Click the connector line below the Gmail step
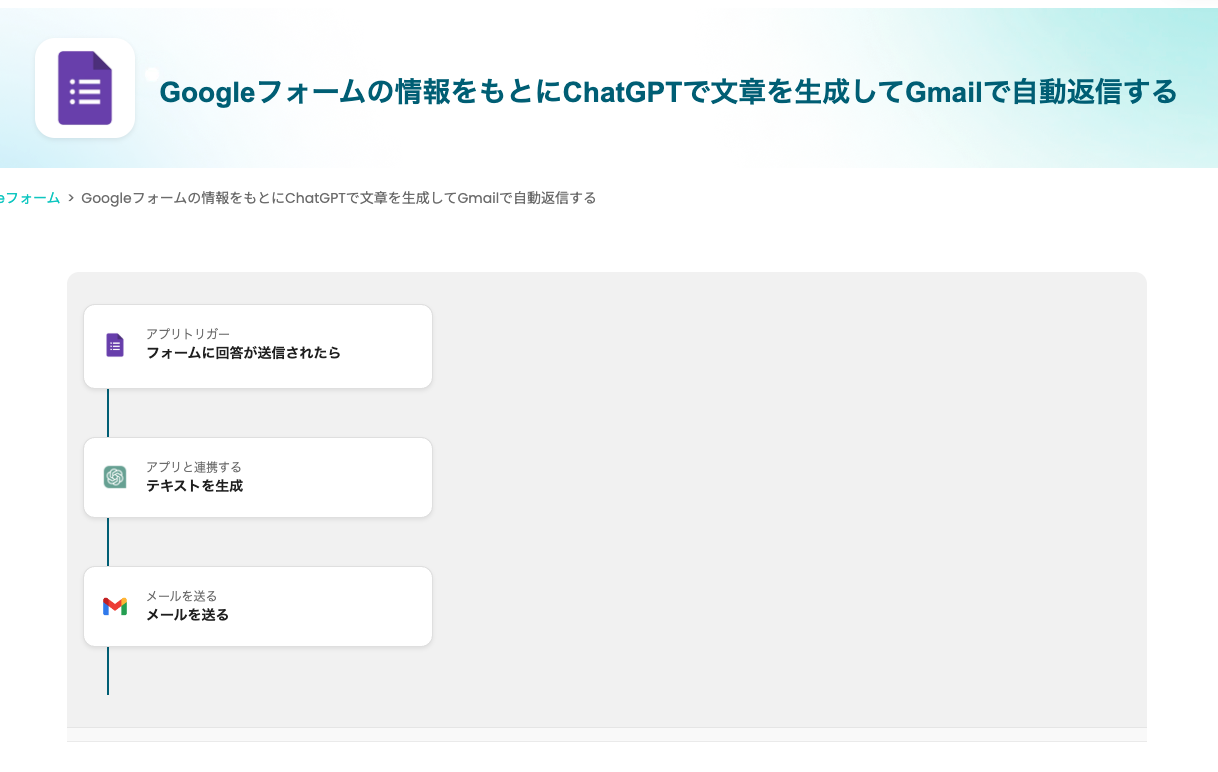This screenshot has height=772, width=1218. pyautogui.click(x=108, y=670)
